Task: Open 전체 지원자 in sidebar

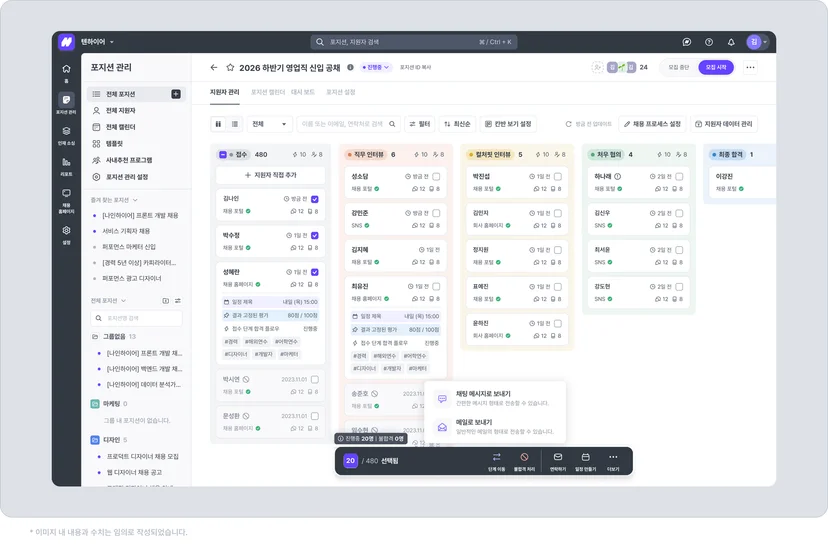Action: [136, 110]
